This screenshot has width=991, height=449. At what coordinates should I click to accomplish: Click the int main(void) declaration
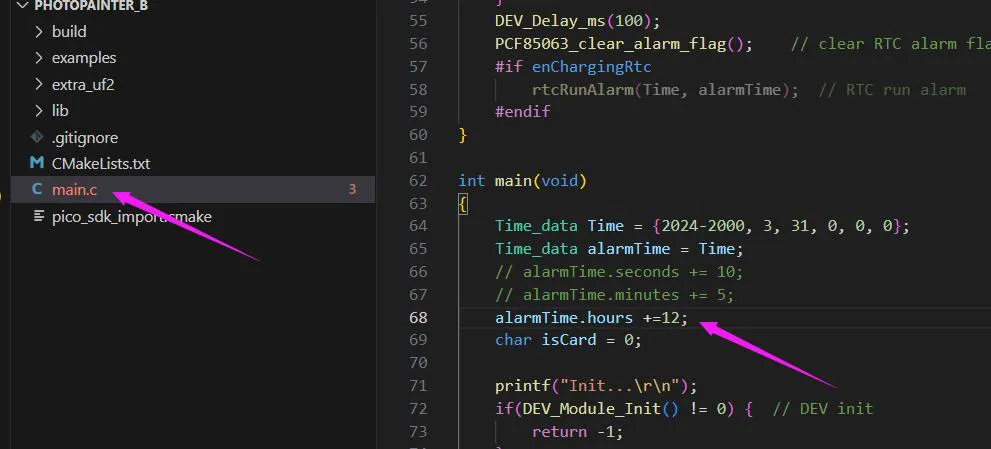(523, 181)
